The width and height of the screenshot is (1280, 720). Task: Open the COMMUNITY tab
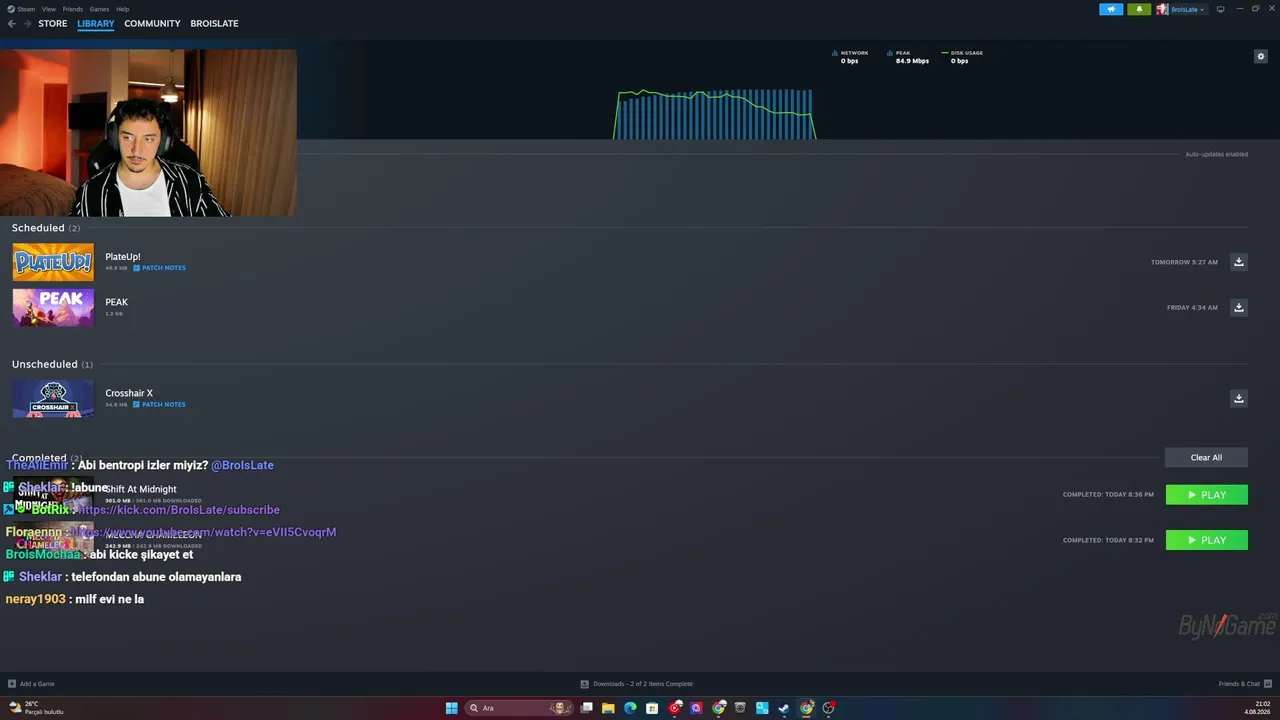click(152, 24)
